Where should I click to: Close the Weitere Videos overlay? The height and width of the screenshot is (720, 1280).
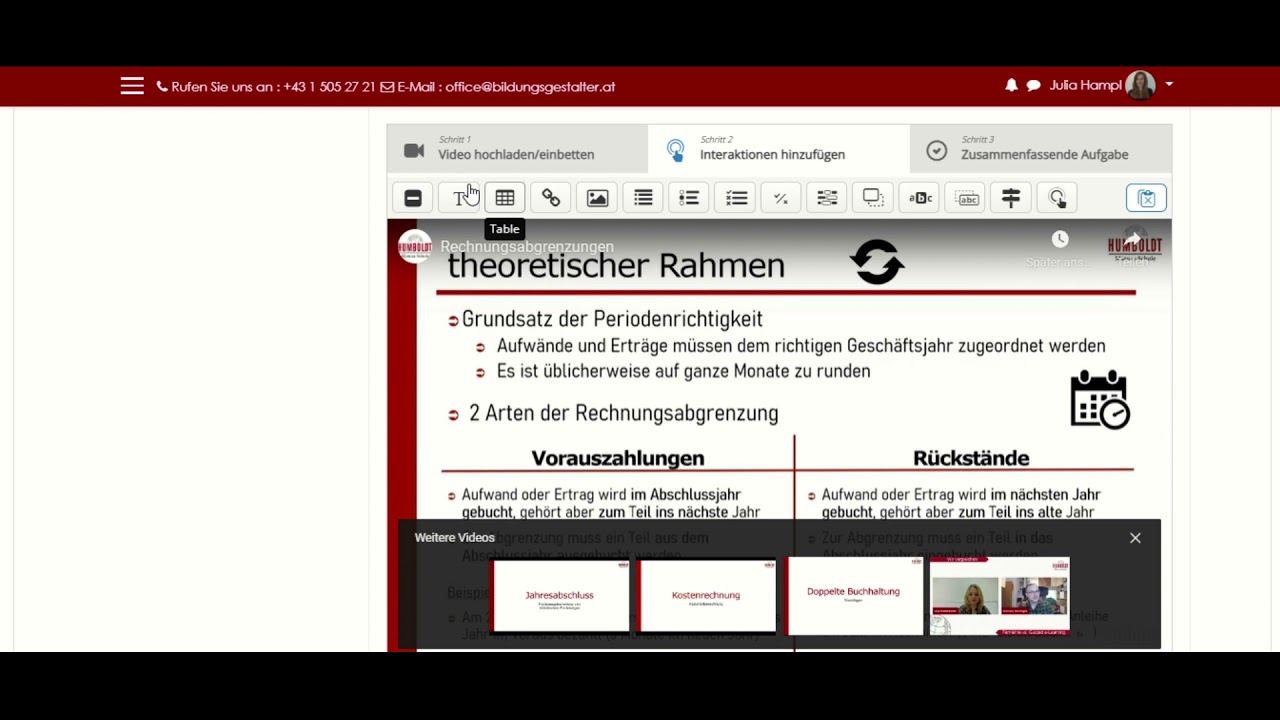click(x=1135, y=538)
